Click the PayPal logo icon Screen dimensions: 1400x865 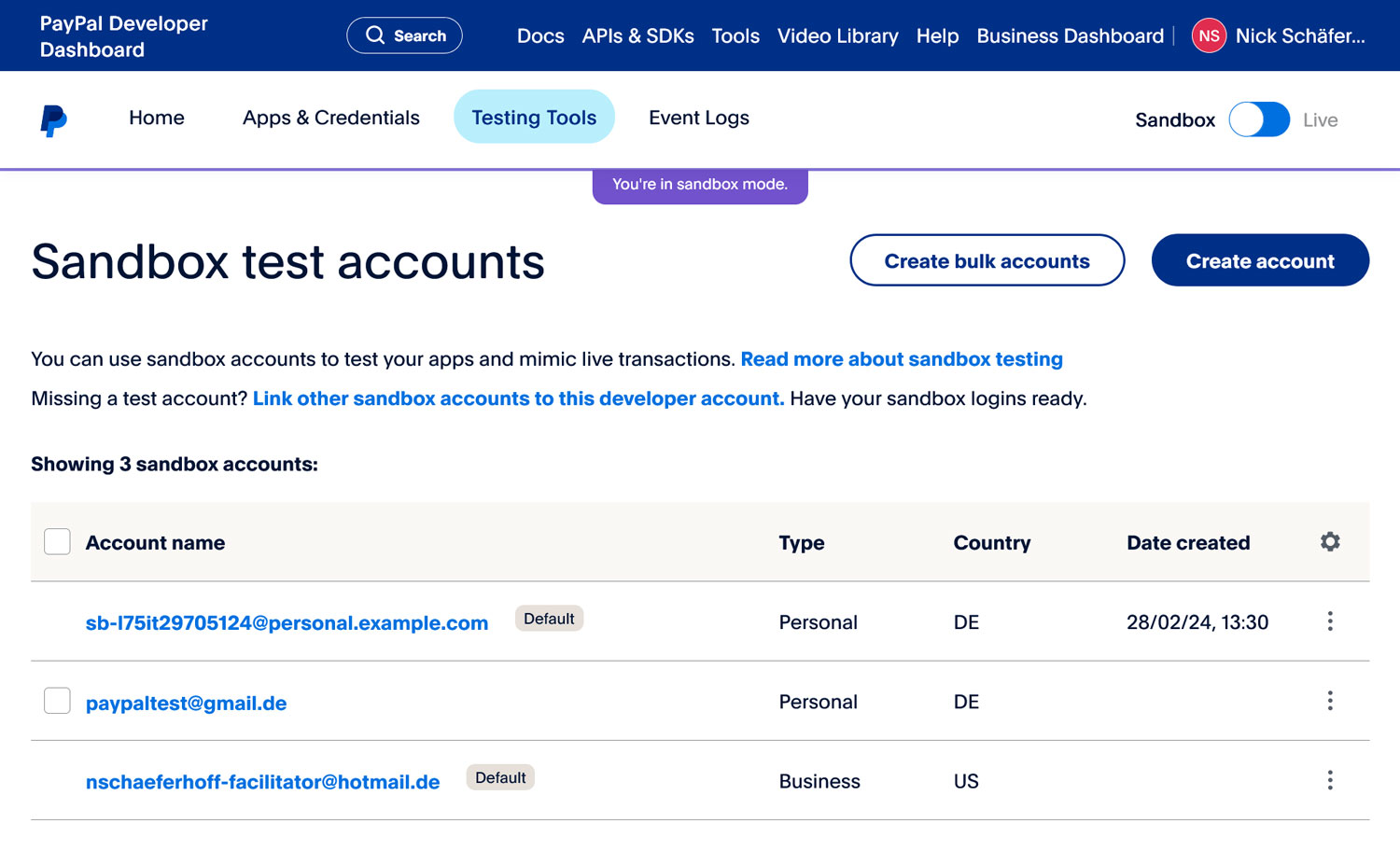point(53,120)
